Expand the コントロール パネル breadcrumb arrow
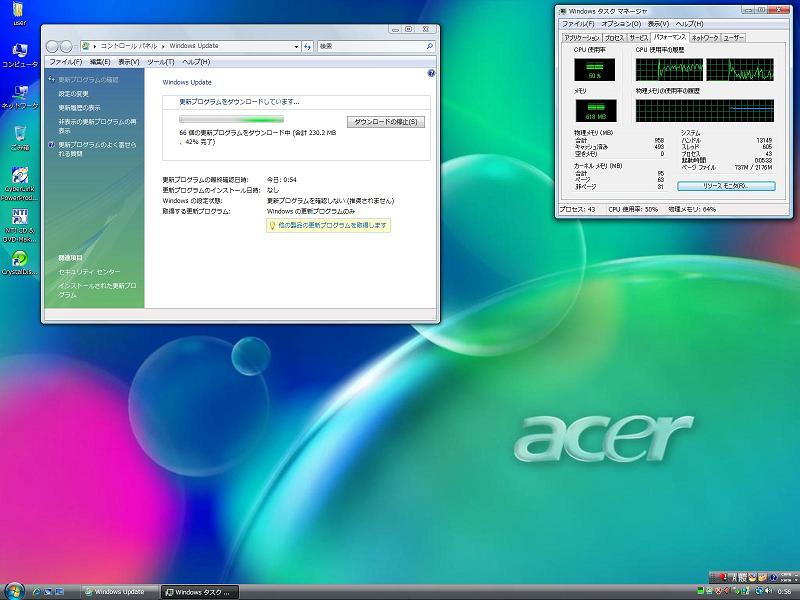The image size is (800, 600). coord(162,46)
